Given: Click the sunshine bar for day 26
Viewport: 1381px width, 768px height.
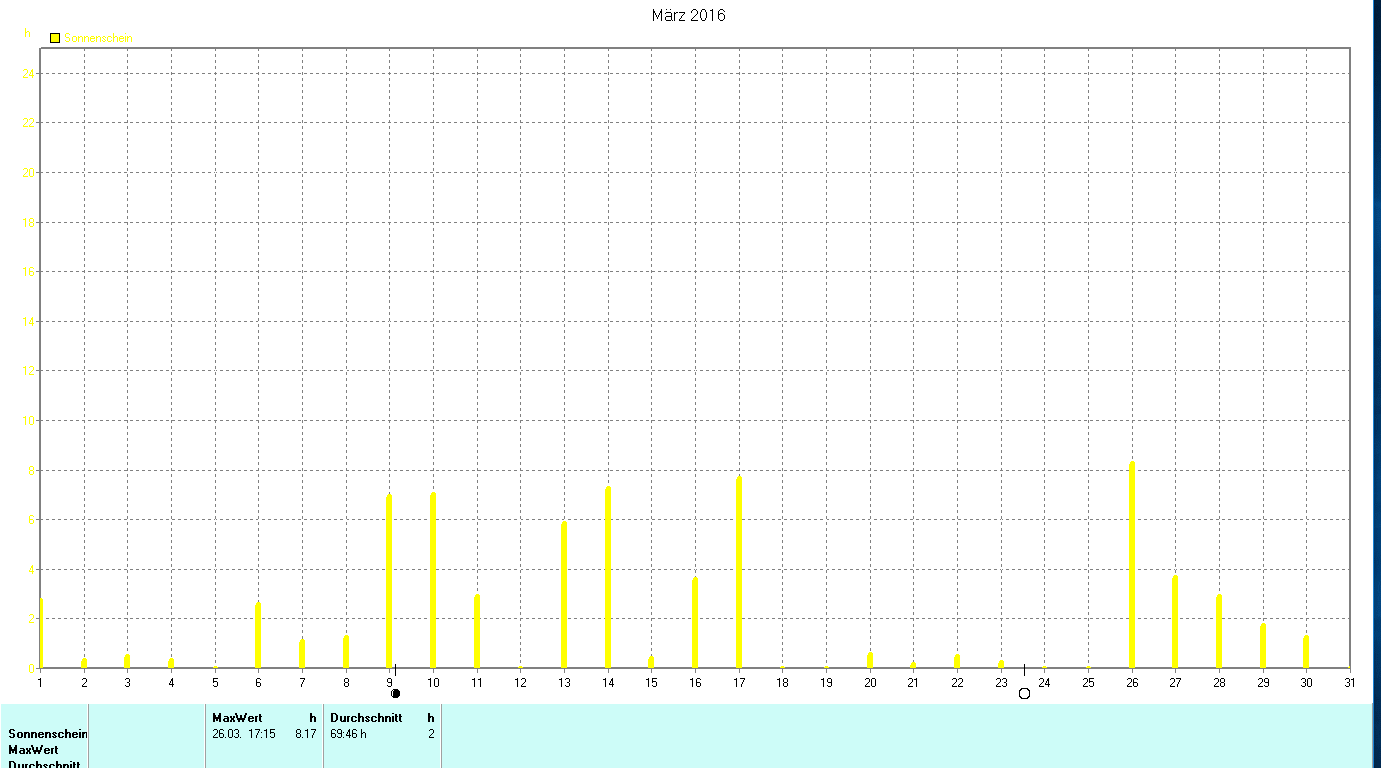Looking at the screenshot, I should click(1132, 564).
